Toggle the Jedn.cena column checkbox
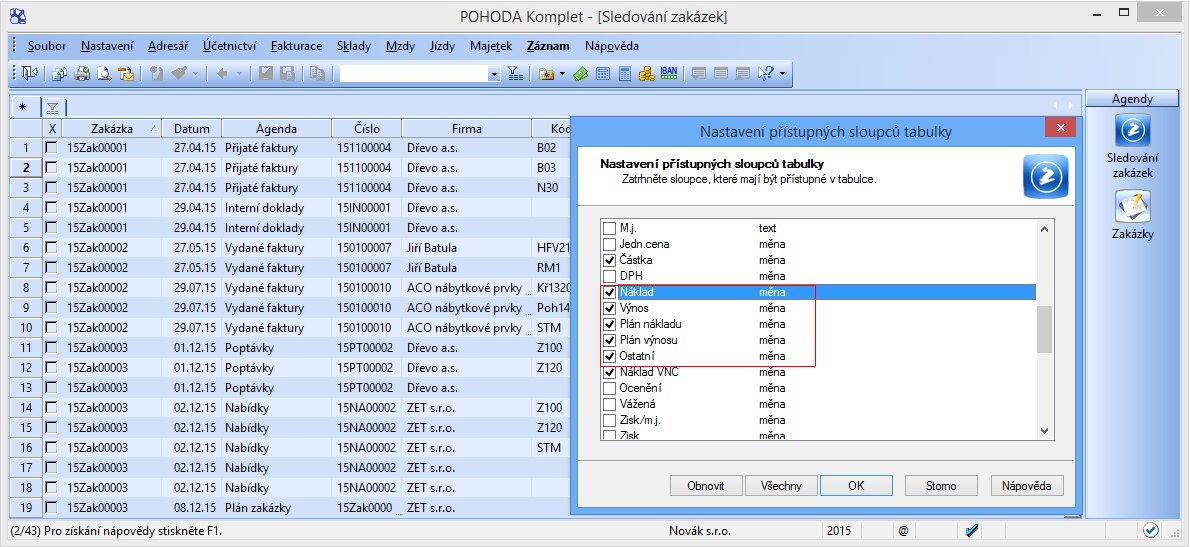This screenshot has height=547, width=1190. [x=609, y=244]
